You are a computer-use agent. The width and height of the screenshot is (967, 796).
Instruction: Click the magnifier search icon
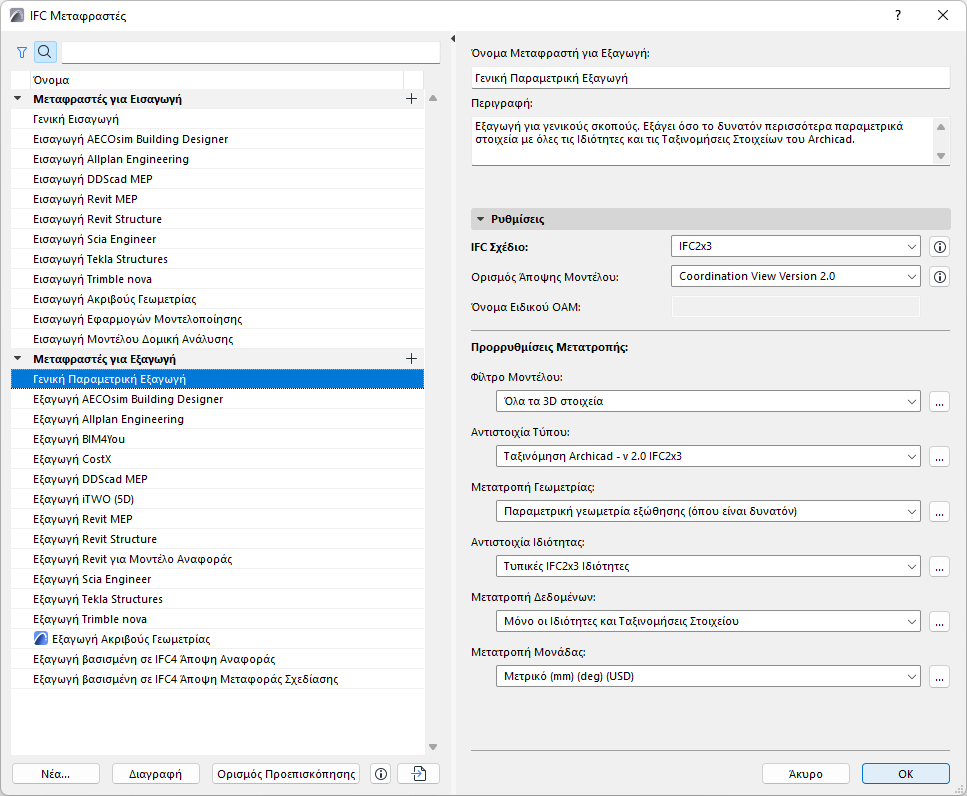45,52
